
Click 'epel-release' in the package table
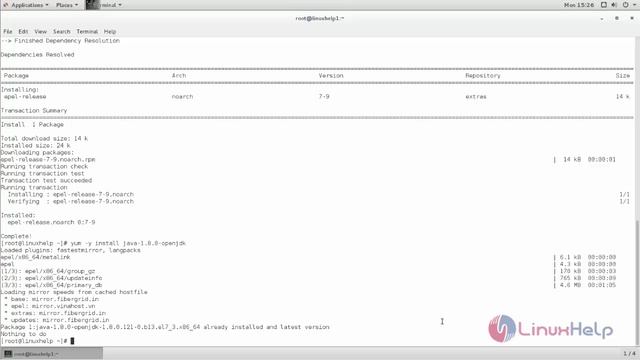click(25, 97)
